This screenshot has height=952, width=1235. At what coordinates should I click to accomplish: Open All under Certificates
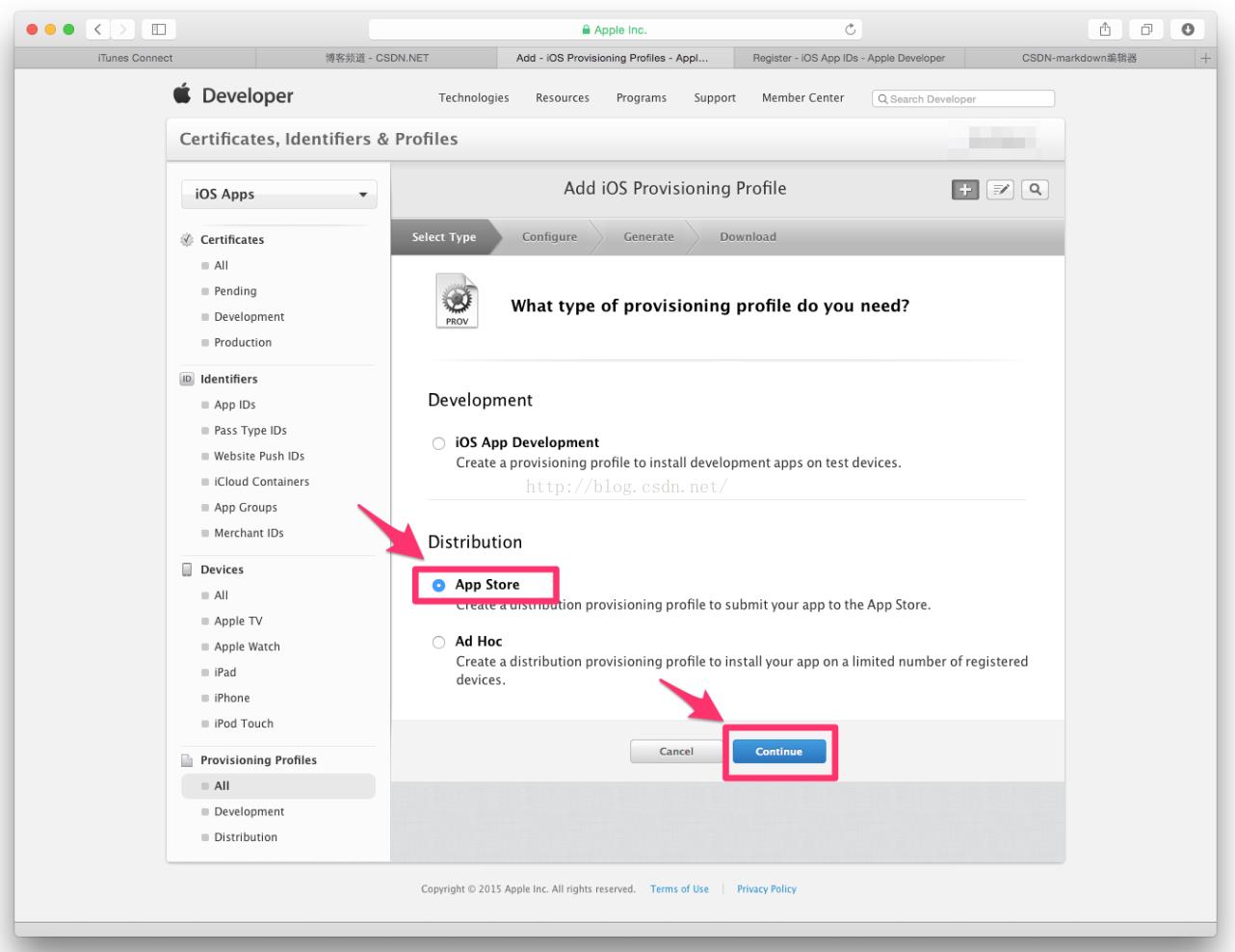(x=222, y=266)
